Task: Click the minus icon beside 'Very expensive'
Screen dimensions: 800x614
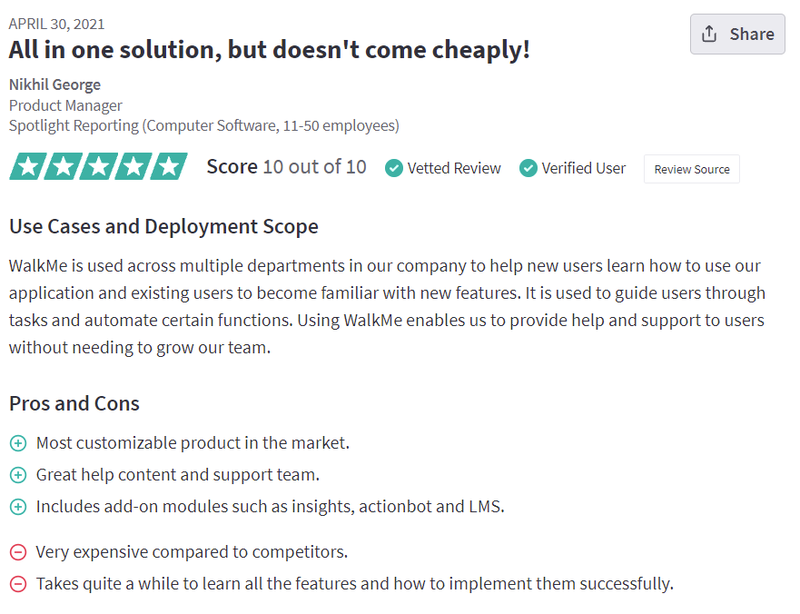Action: tap(17, 551)
